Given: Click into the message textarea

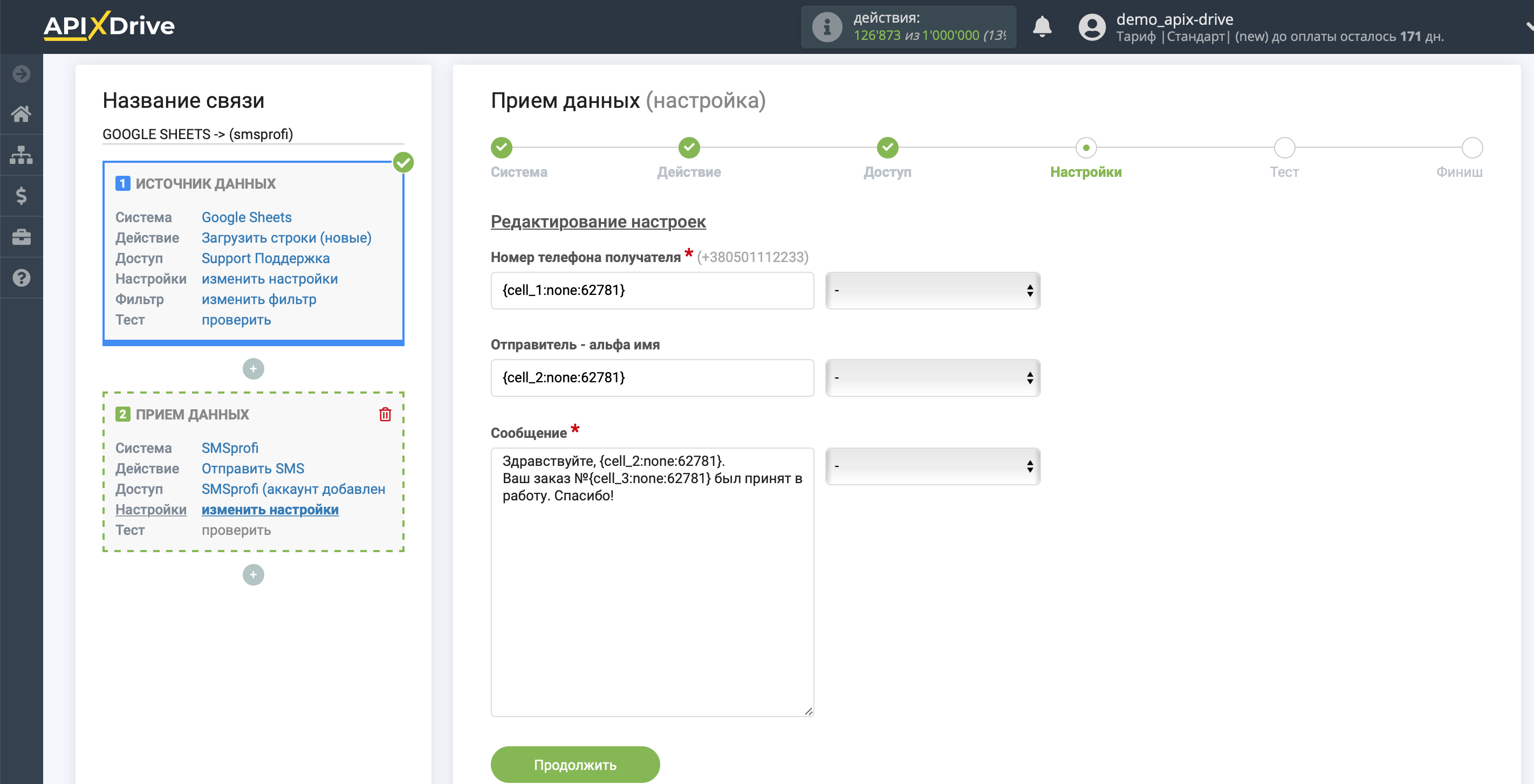Looking at the screenshot, I should point(652,582).
